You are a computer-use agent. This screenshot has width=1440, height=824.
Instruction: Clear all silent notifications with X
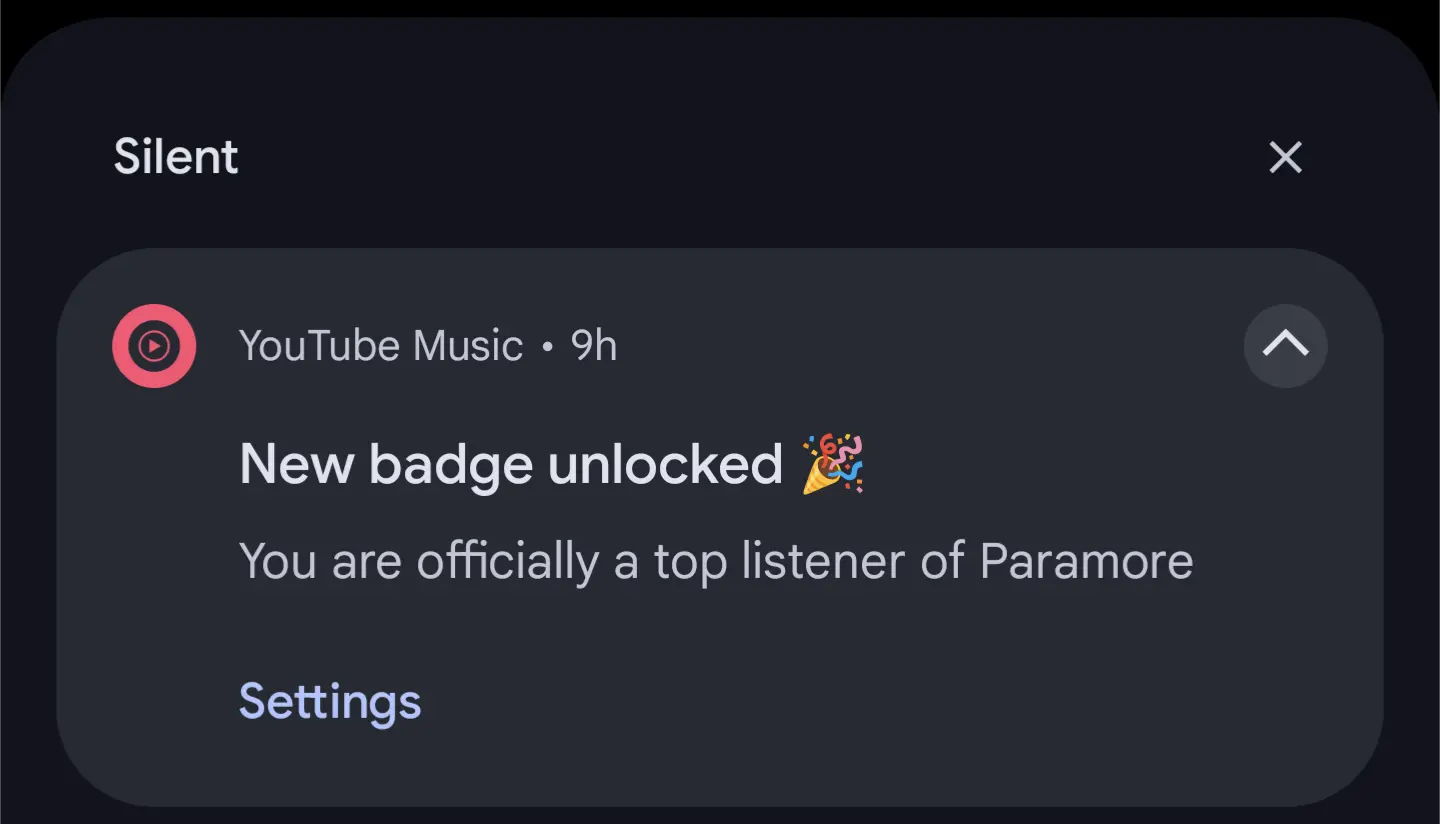1285,157
